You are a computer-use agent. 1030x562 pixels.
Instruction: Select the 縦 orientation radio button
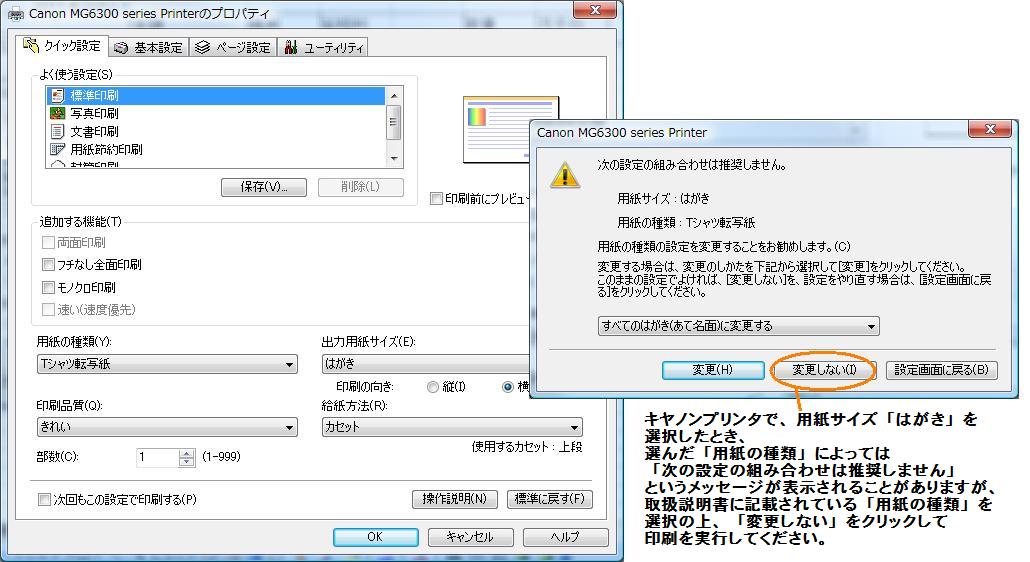[x=432, y=387]
